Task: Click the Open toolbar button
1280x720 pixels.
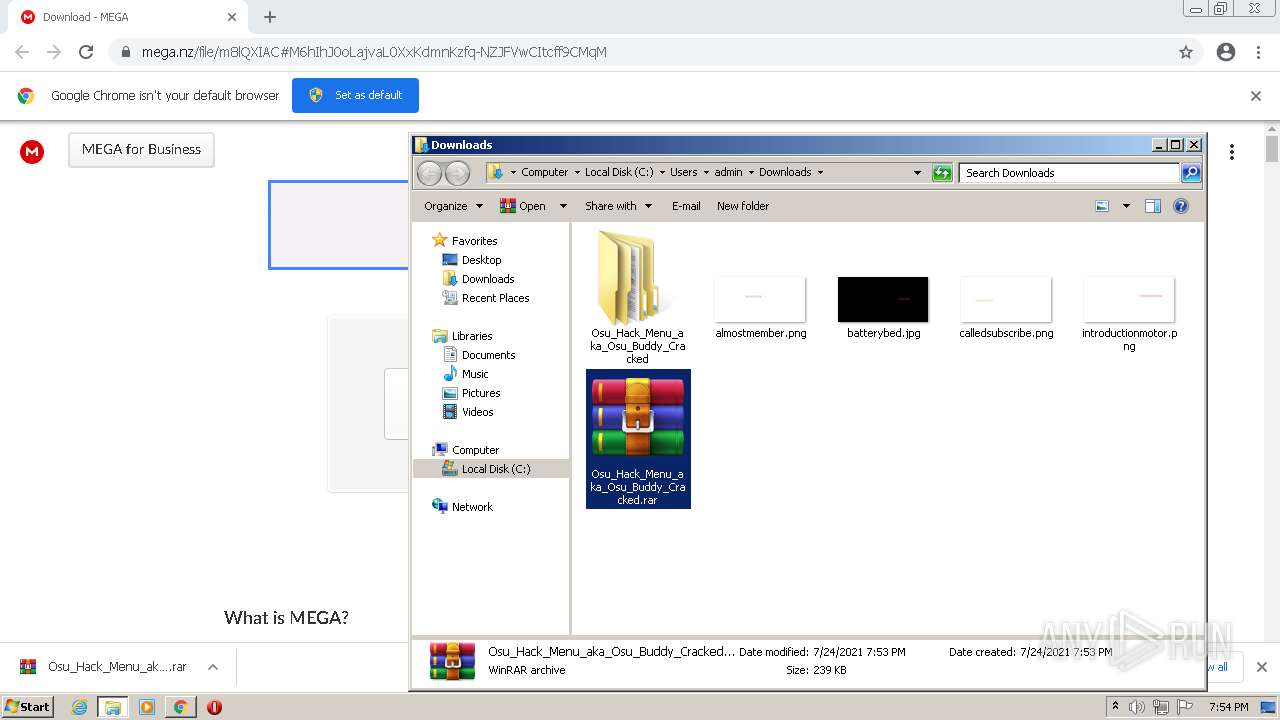Action: click(x=523, y=206)
